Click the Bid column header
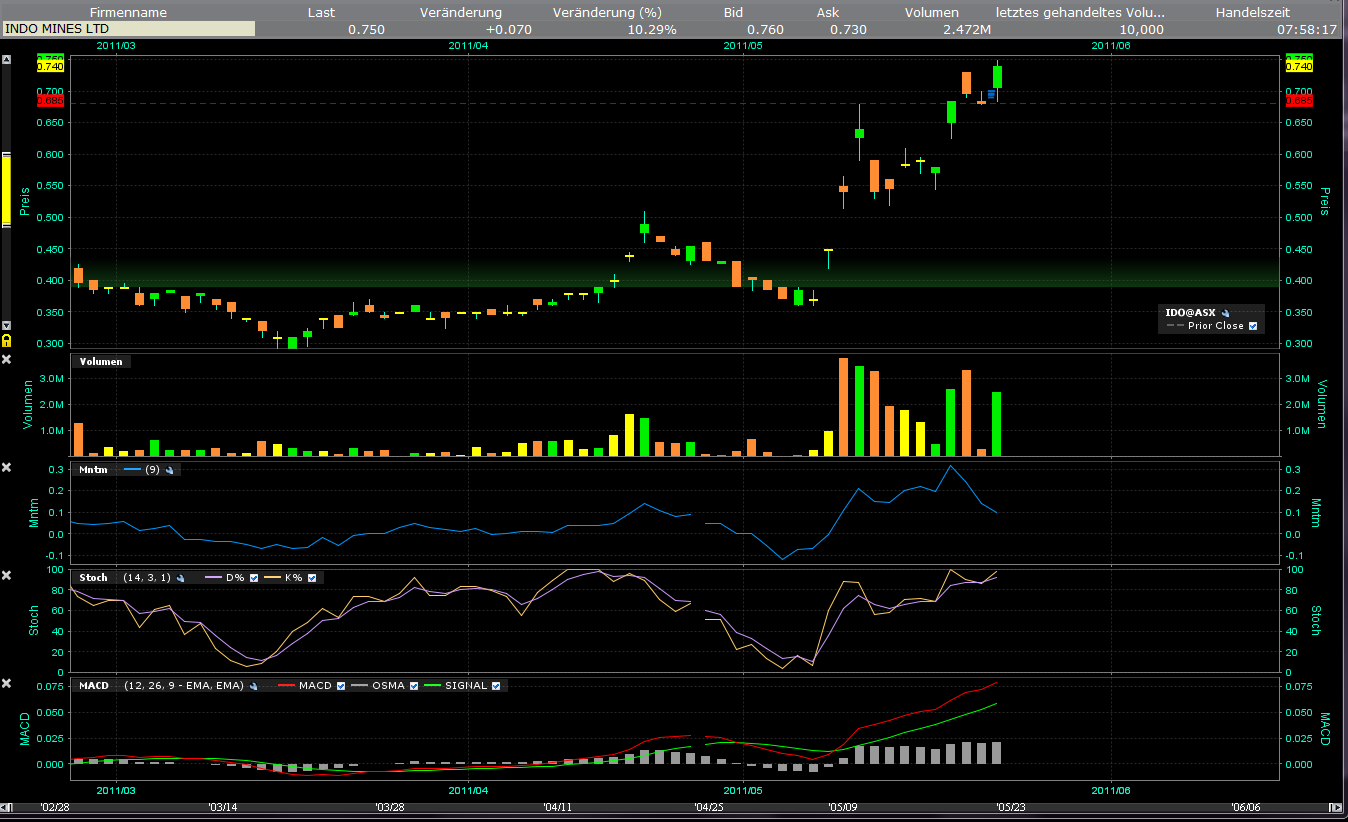This screenshot has width=1348, height=822. 733,13
